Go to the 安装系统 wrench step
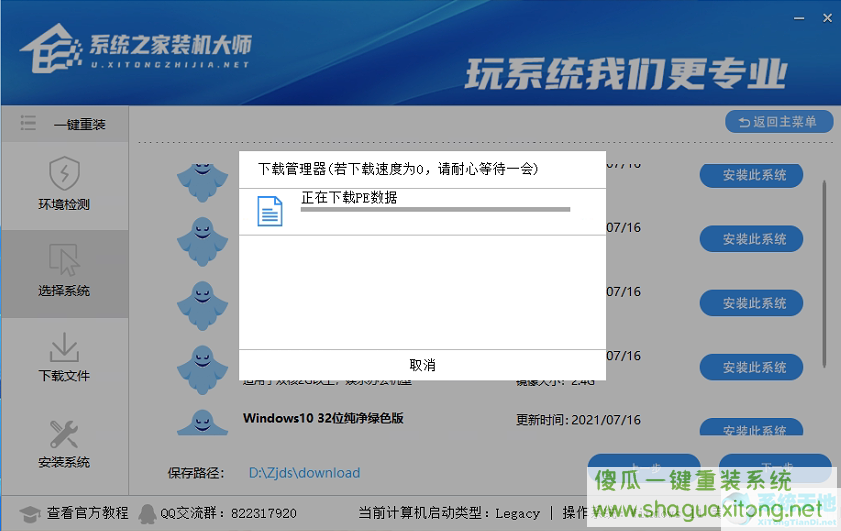The width and height of the screenshot is (841, 531). point(64,444)
